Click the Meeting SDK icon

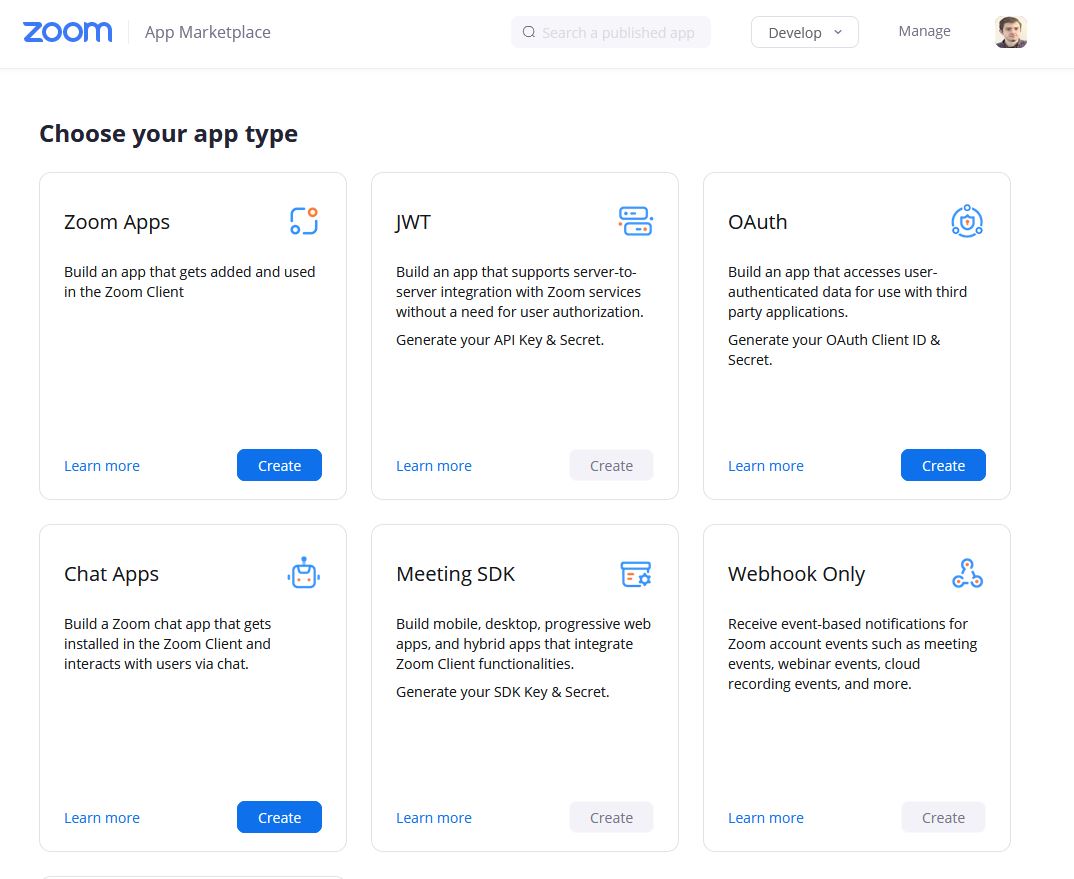[x=636, y=573]
